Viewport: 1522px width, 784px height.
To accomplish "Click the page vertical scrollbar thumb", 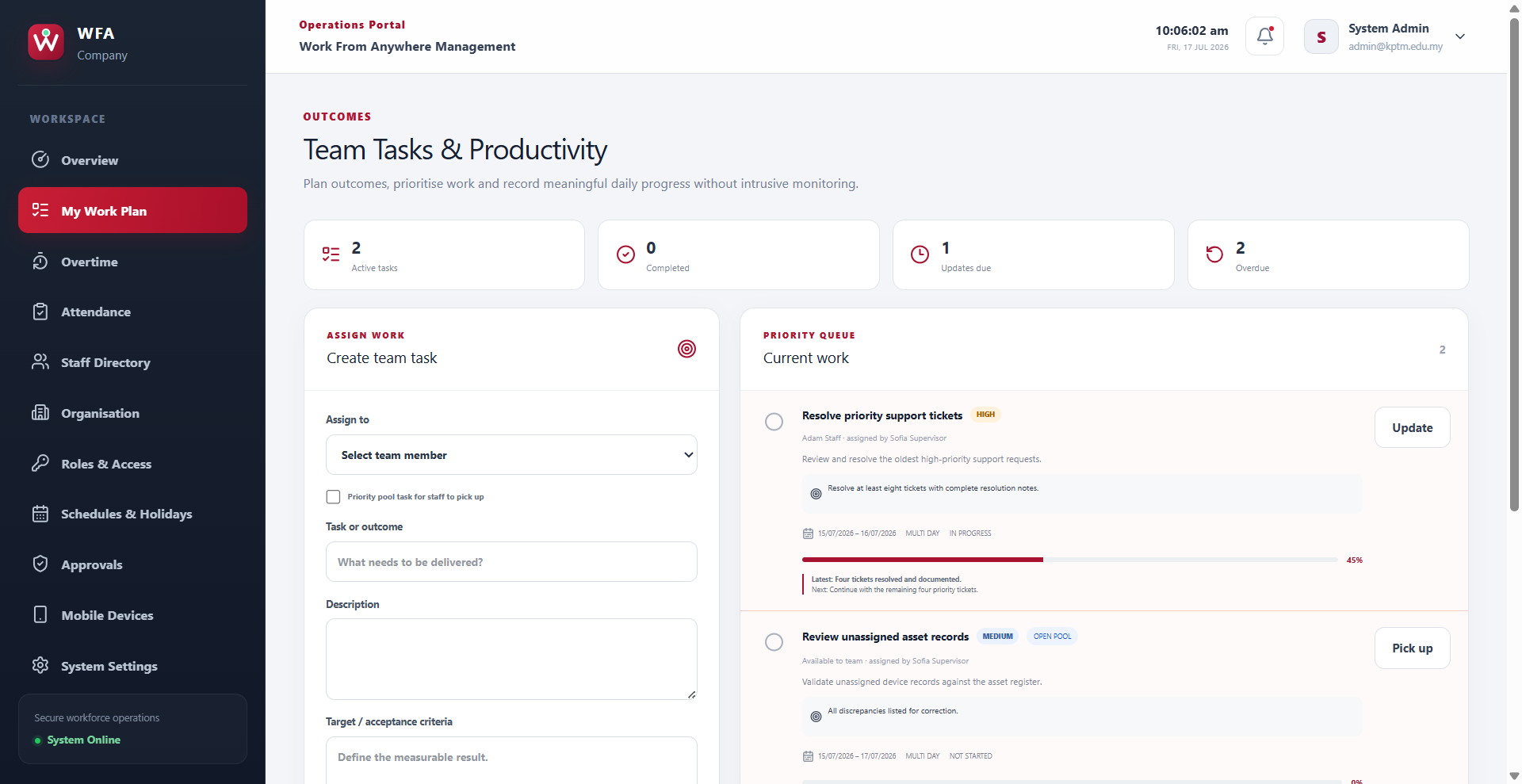I will (x=1514, y=264).
